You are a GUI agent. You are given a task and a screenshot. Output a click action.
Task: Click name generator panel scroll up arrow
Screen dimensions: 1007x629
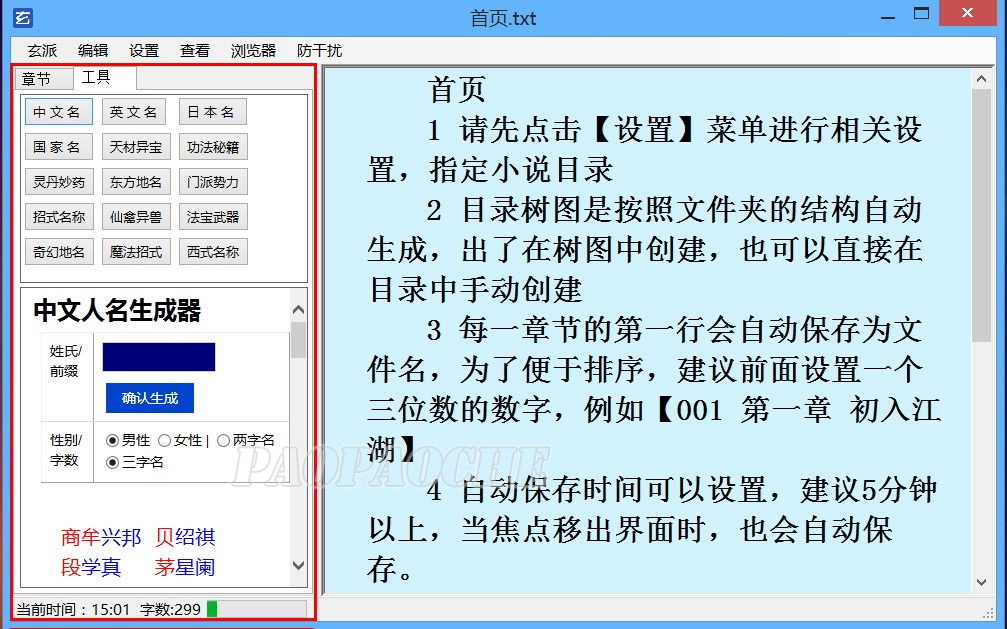(x=298, y=310)
